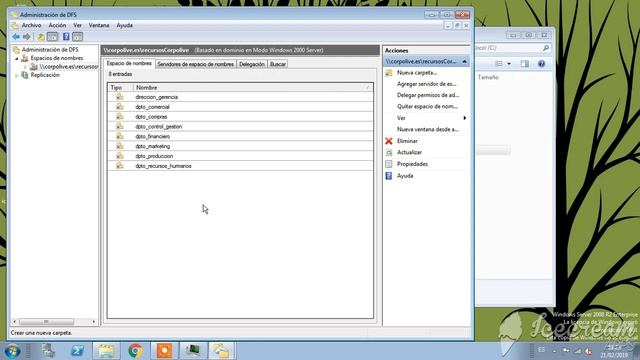Select the dpto_financiero row

240,136
